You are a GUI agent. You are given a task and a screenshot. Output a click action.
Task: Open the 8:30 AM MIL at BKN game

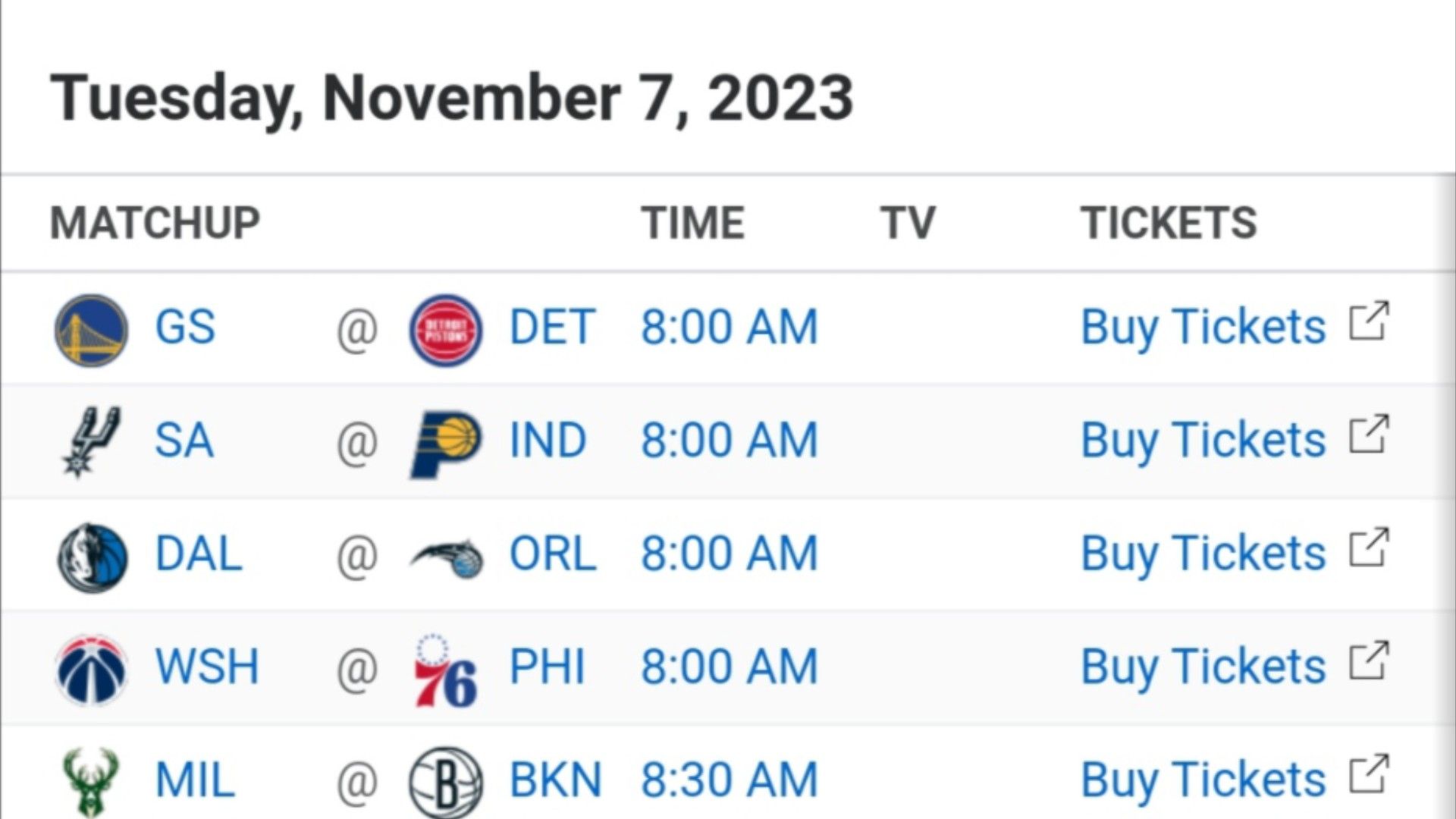(x=730, y=780)
